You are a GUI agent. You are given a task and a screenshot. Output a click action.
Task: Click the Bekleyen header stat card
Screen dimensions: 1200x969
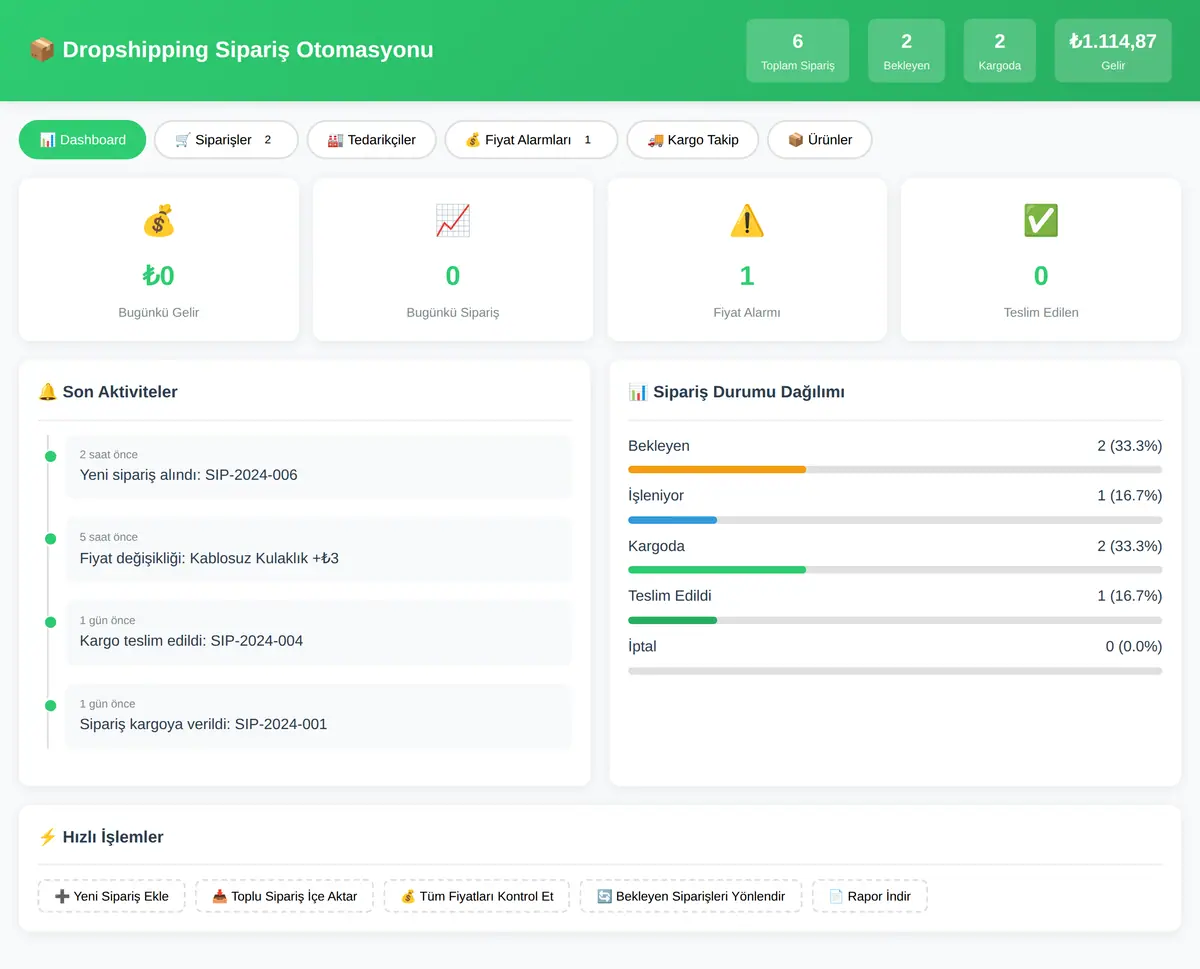tap(906, 51)
